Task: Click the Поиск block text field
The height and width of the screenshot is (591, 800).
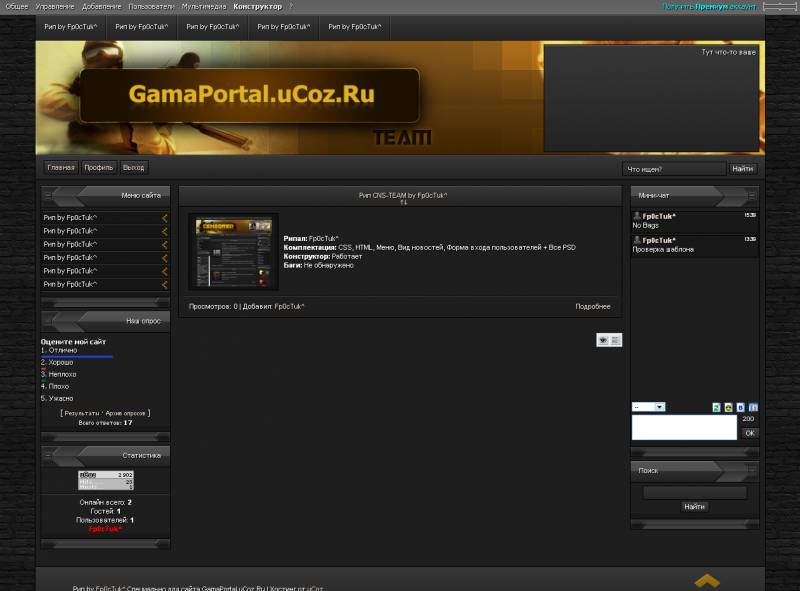Action: pyautogui.click(x=694, y=492)
